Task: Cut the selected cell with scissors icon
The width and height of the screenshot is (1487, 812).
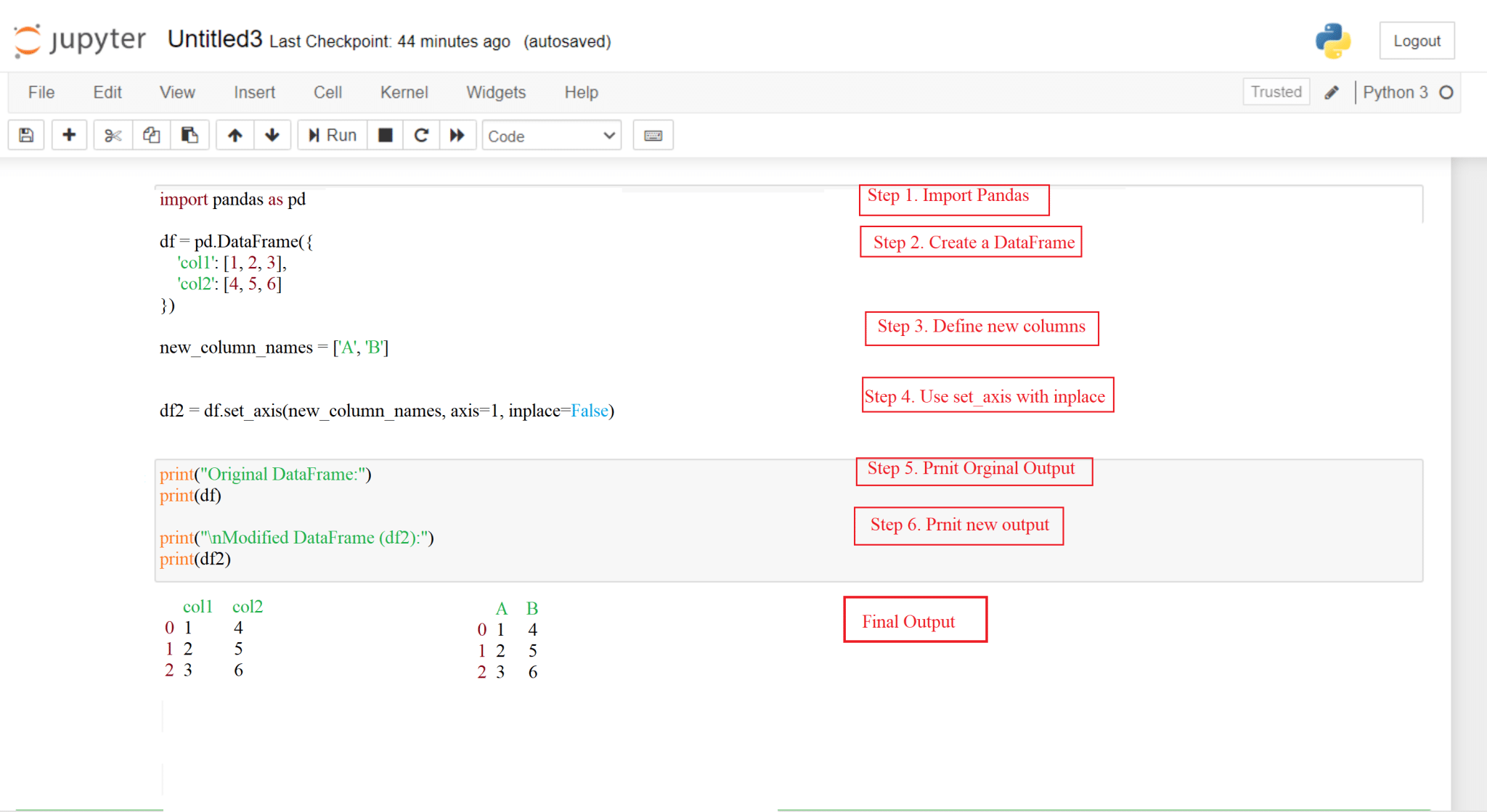Action: 112,135
